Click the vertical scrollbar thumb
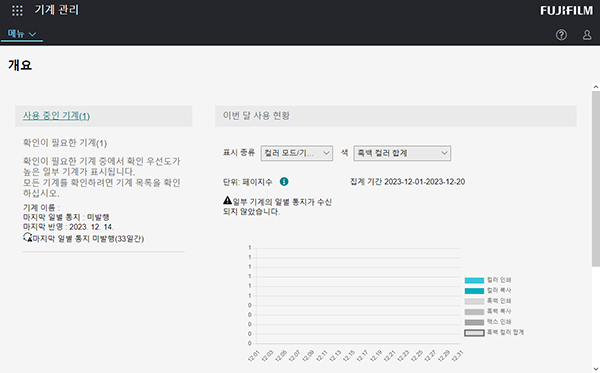Screen dimensions: 600x373 click(x=596, y=179)
